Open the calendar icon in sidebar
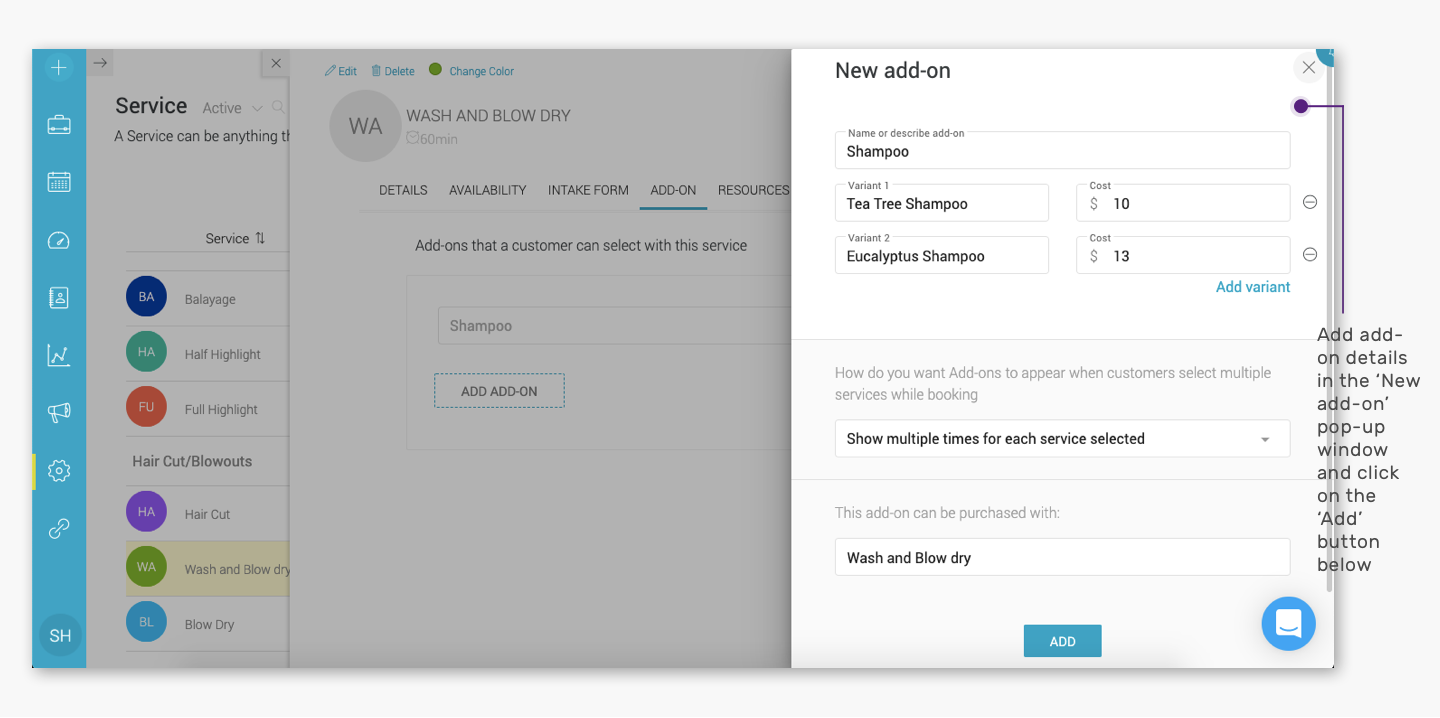The image size is (1440, 718). pos(59,182)
